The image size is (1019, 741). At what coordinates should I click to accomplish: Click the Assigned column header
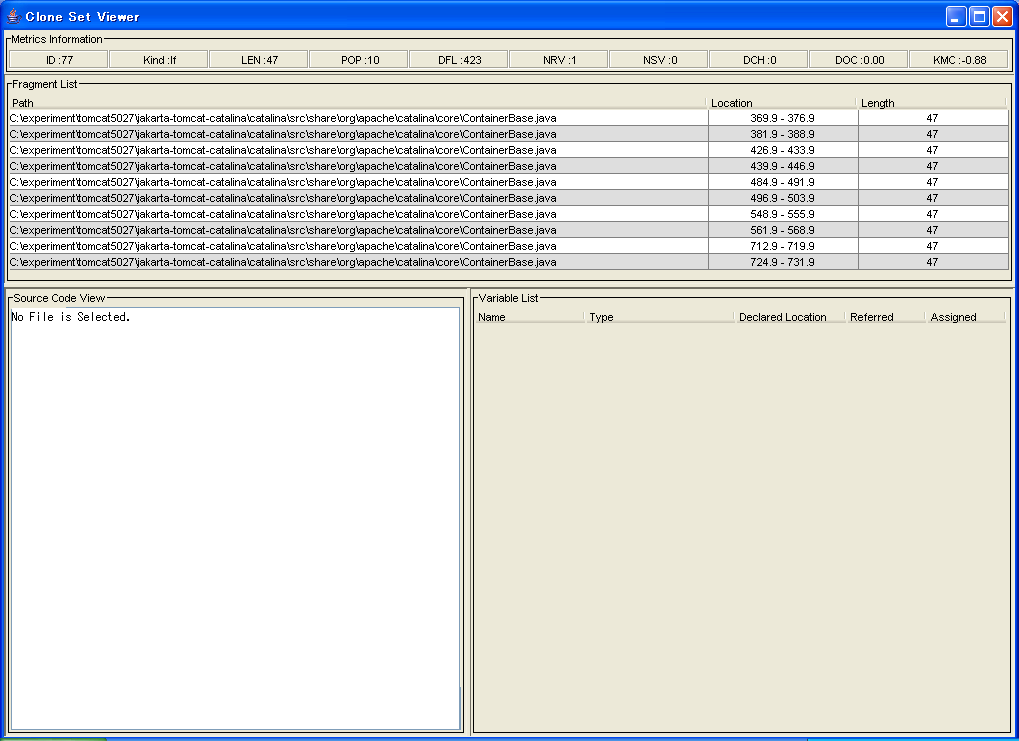pos(964,317)
